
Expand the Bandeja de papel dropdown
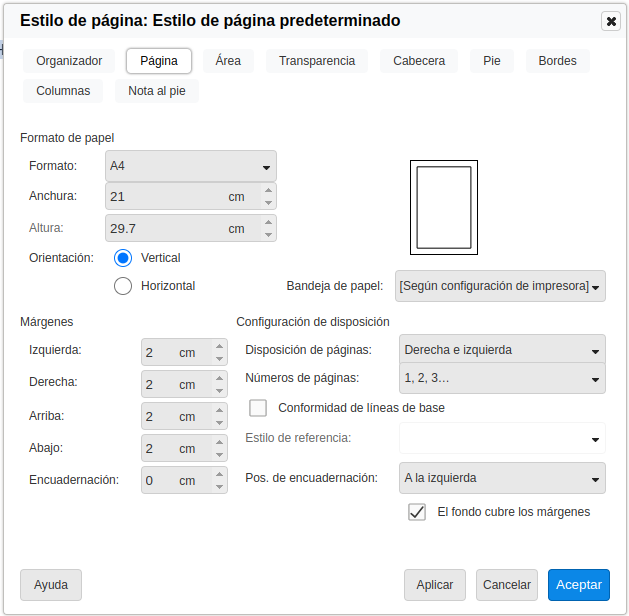click(x=500, y=286)
